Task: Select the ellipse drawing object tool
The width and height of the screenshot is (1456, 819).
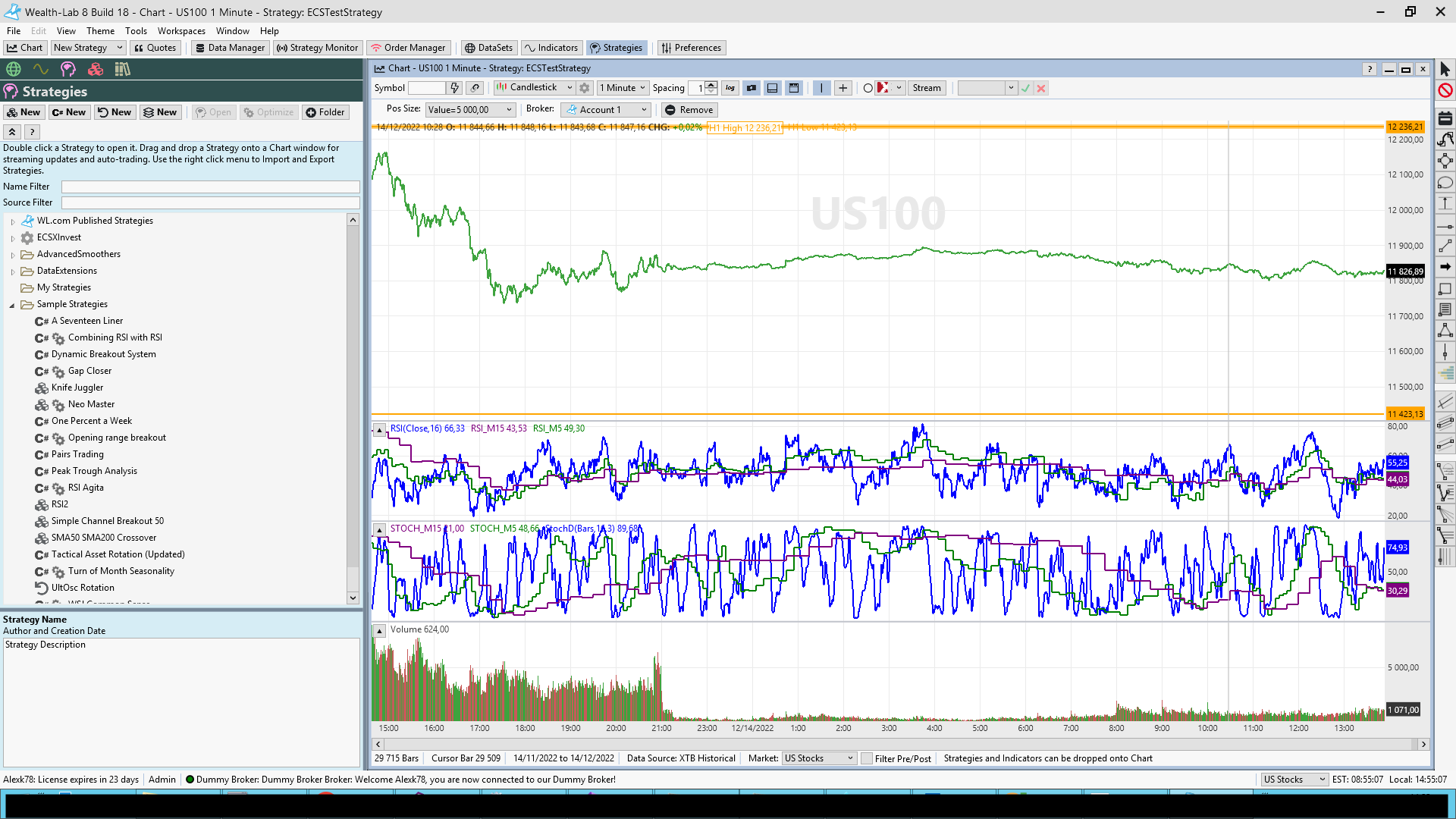Action: pos(1445,183)
